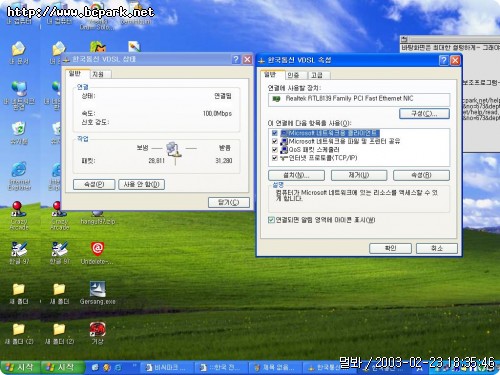Select the hangul97.zip desktop file label

point(97,221)
